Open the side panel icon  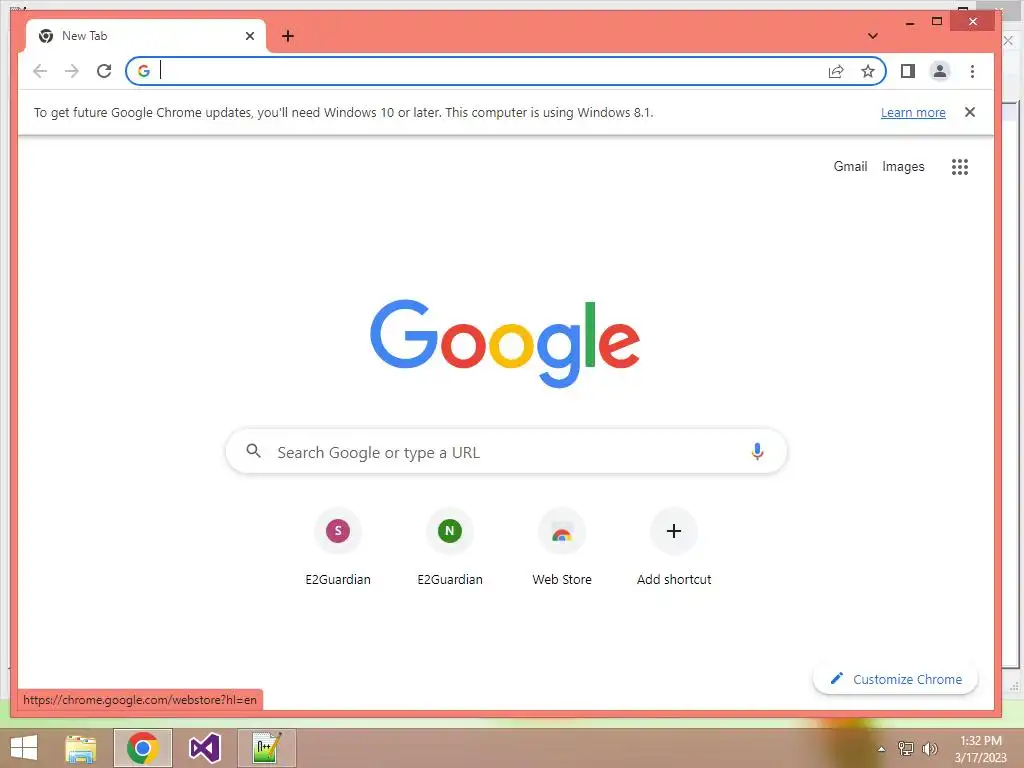[908, 71]
